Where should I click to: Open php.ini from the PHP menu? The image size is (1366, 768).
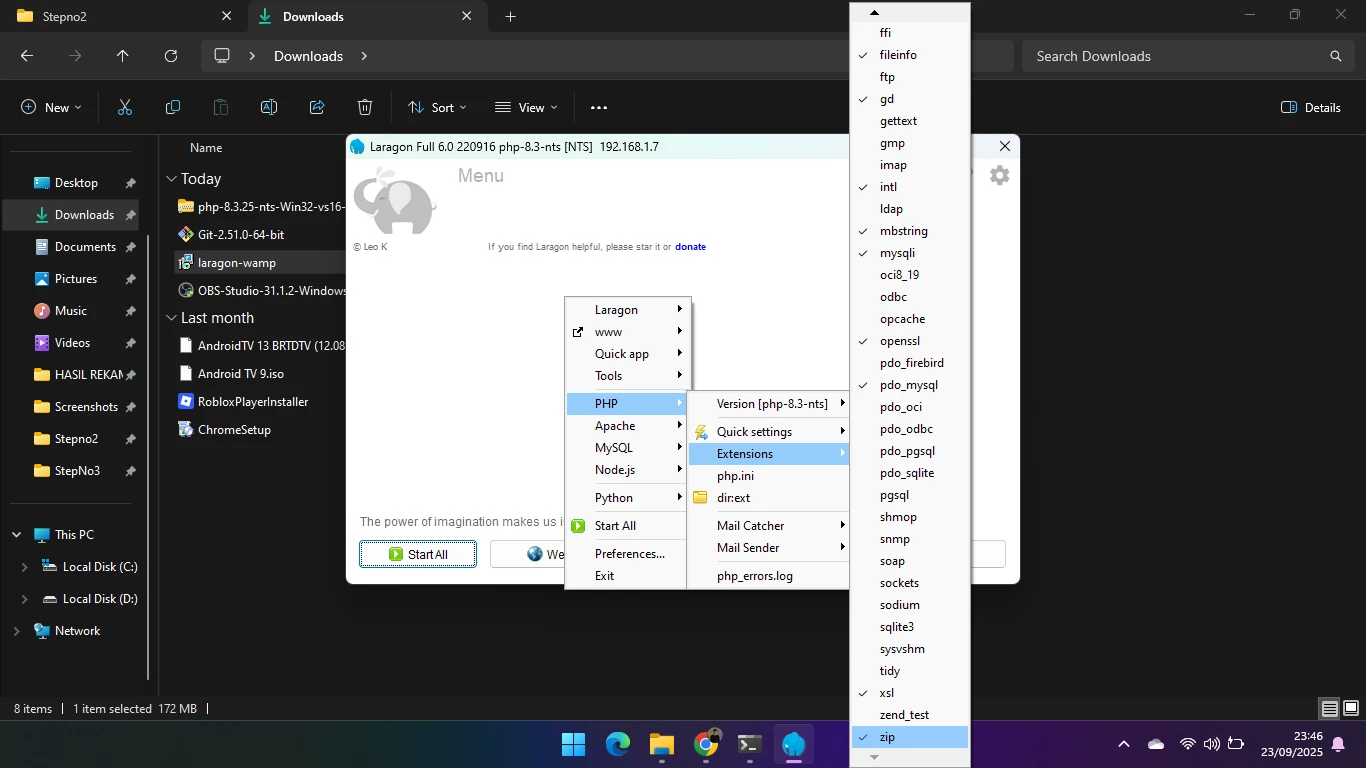coord(735,476)
